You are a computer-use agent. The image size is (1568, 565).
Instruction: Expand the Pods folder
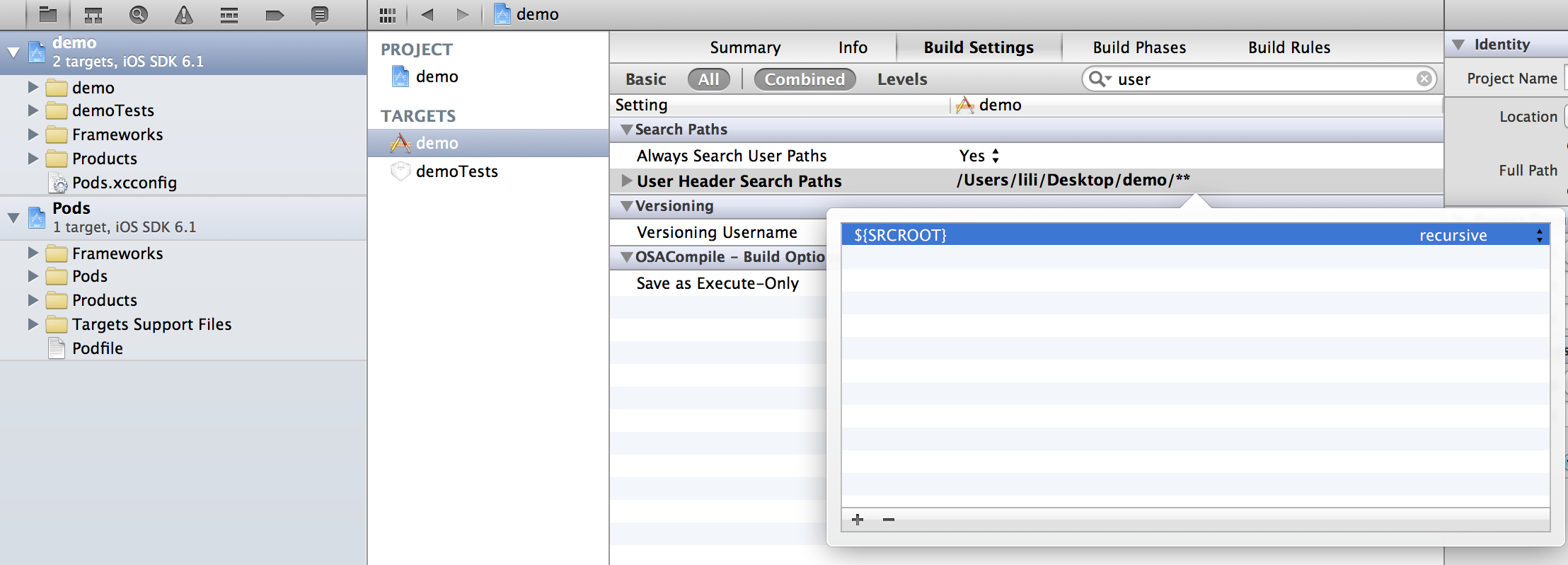[33, 276]
